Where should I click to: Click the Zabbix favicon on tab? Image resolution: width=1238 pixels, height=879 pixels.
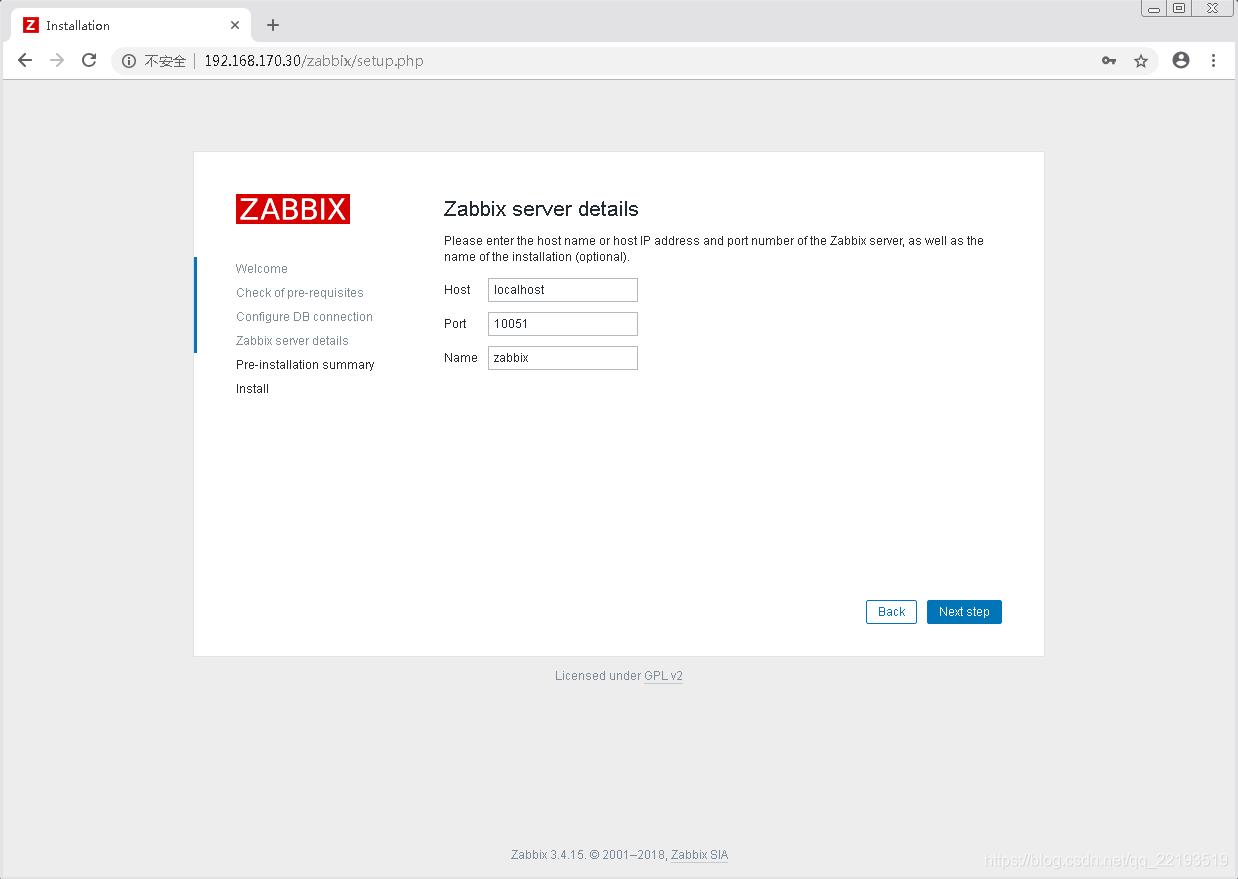click(31, 25)
